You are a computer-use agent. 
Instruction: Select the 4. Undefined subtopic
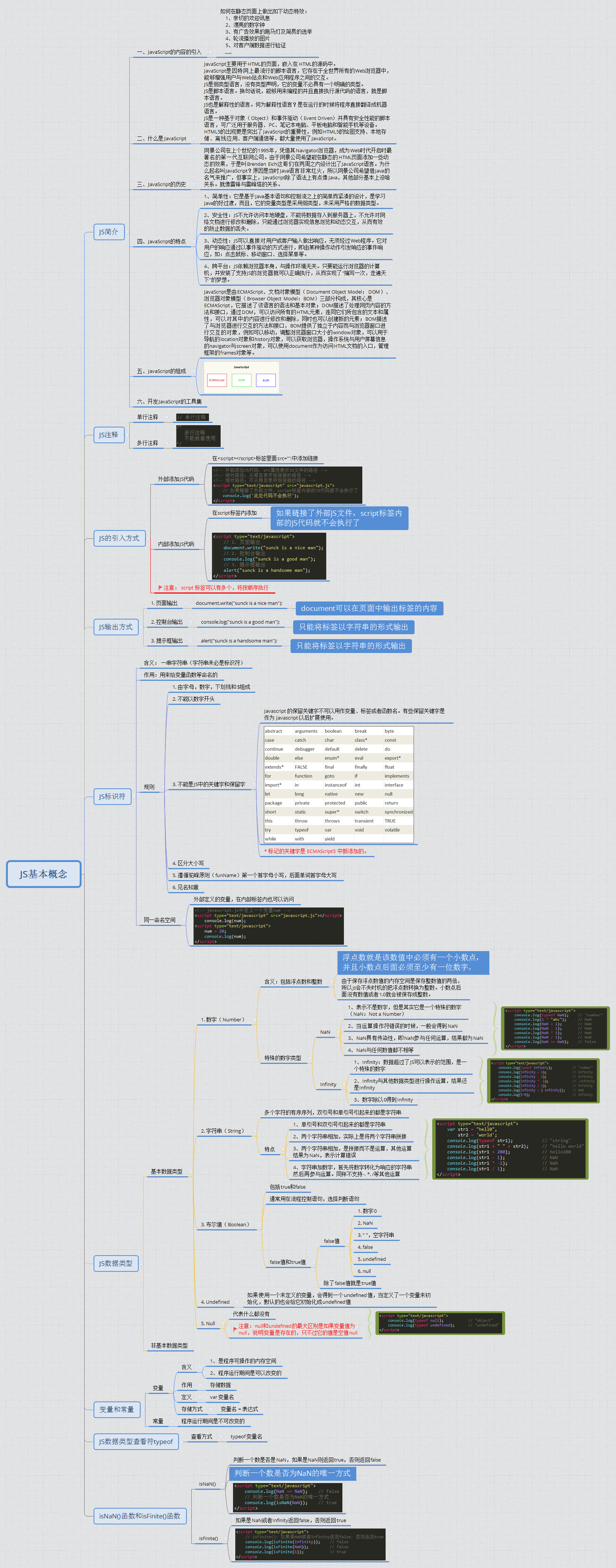(215, 1302)
